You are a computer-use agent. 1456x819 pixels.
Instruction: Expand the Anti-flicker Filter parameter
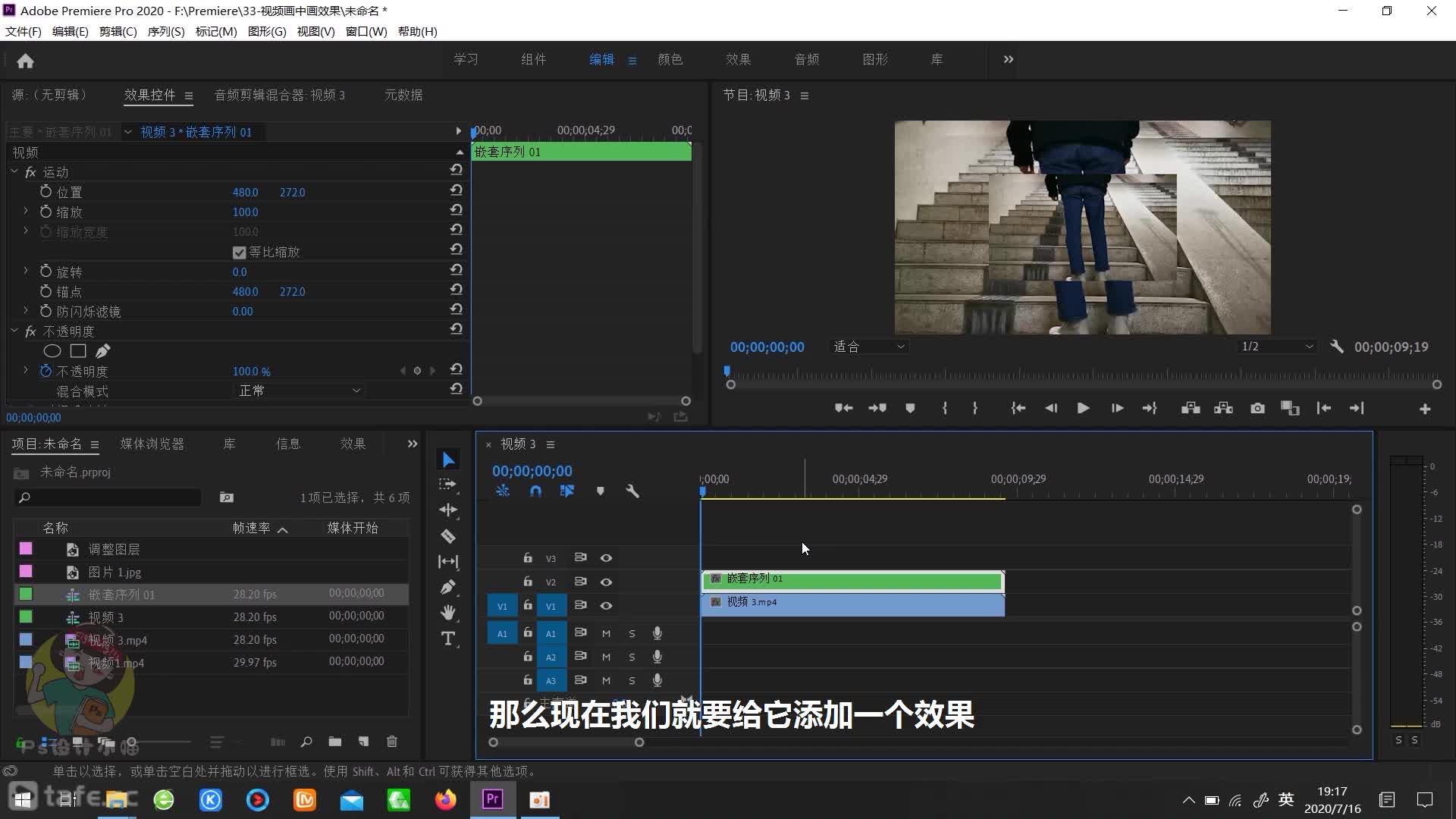26,311
